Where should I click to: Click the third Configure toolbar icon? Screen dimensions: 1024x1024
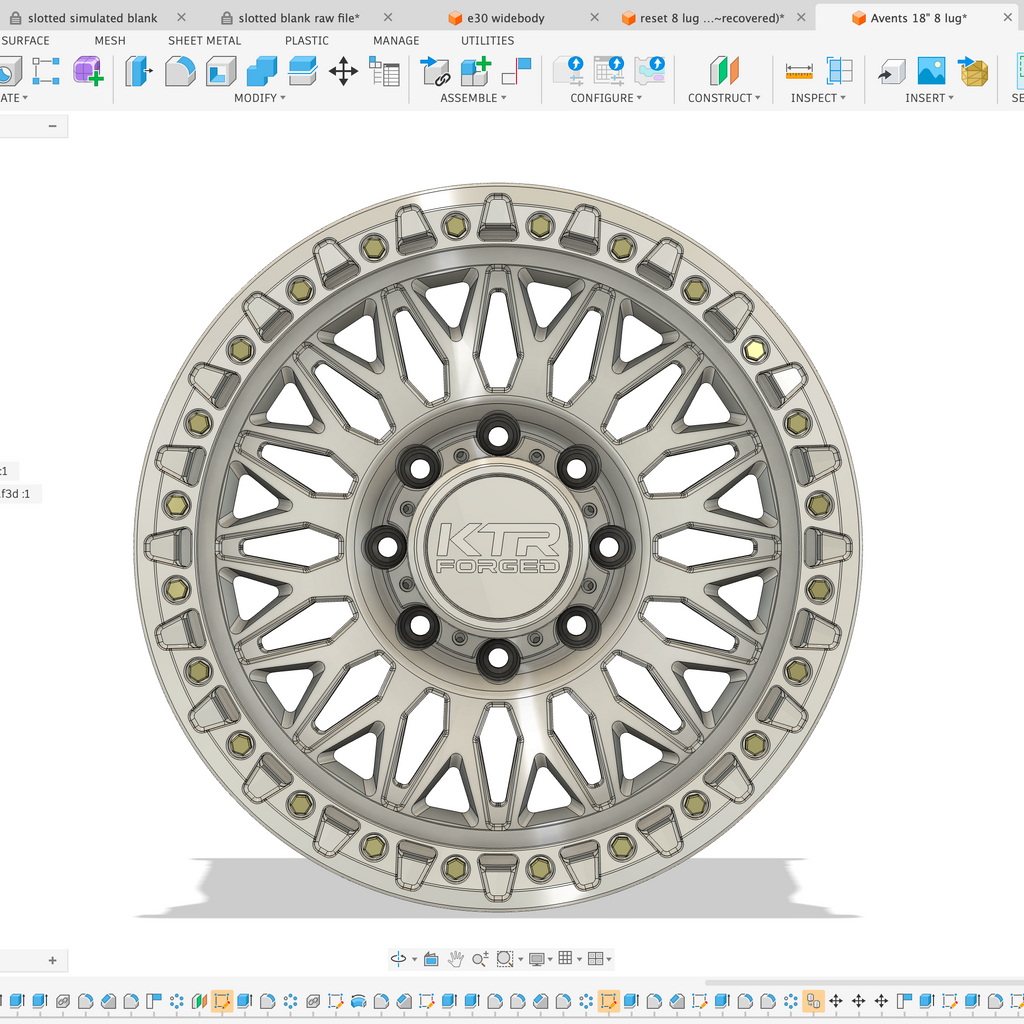click(x=650, y=71)
